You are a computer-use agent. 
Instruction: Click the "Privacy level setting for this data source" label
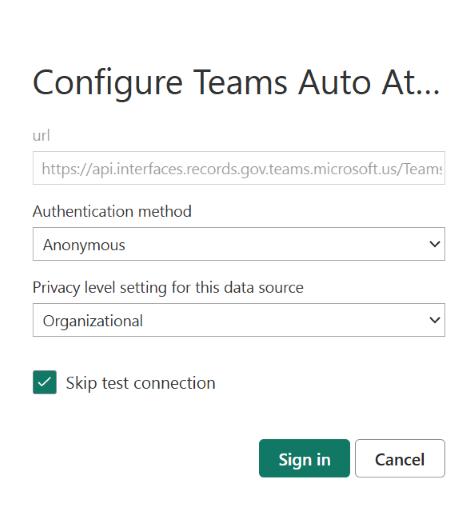[168, 288]
